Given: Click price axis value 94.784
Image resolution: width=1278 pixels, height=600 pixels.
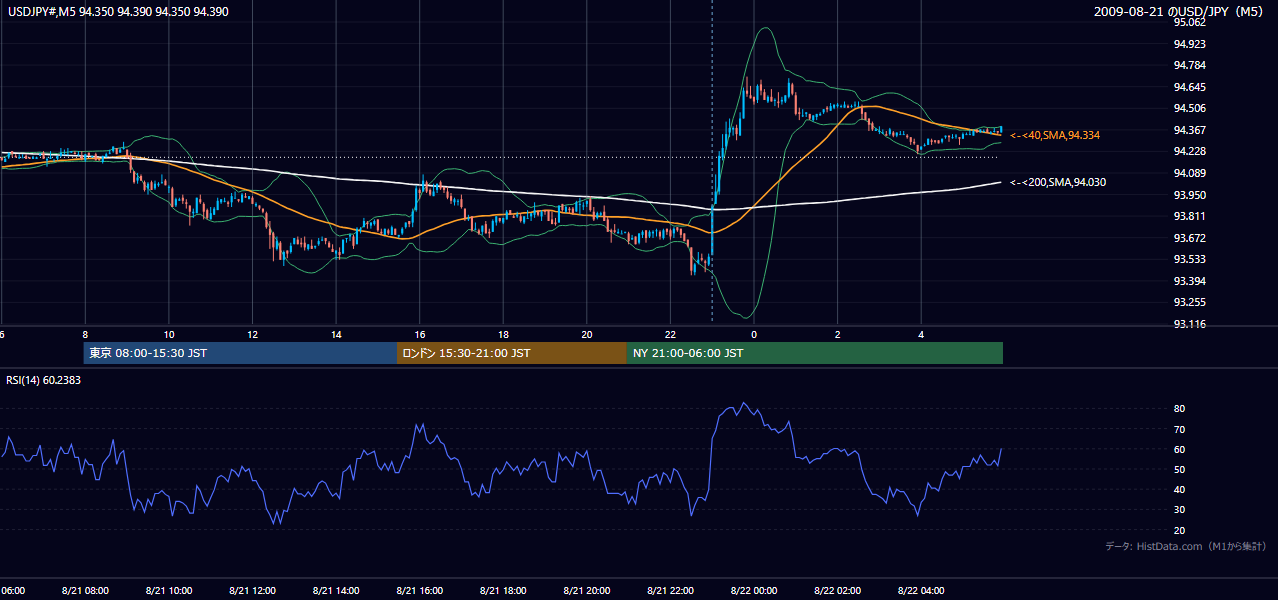Looking at the screenshot, I should point(1190,65).
